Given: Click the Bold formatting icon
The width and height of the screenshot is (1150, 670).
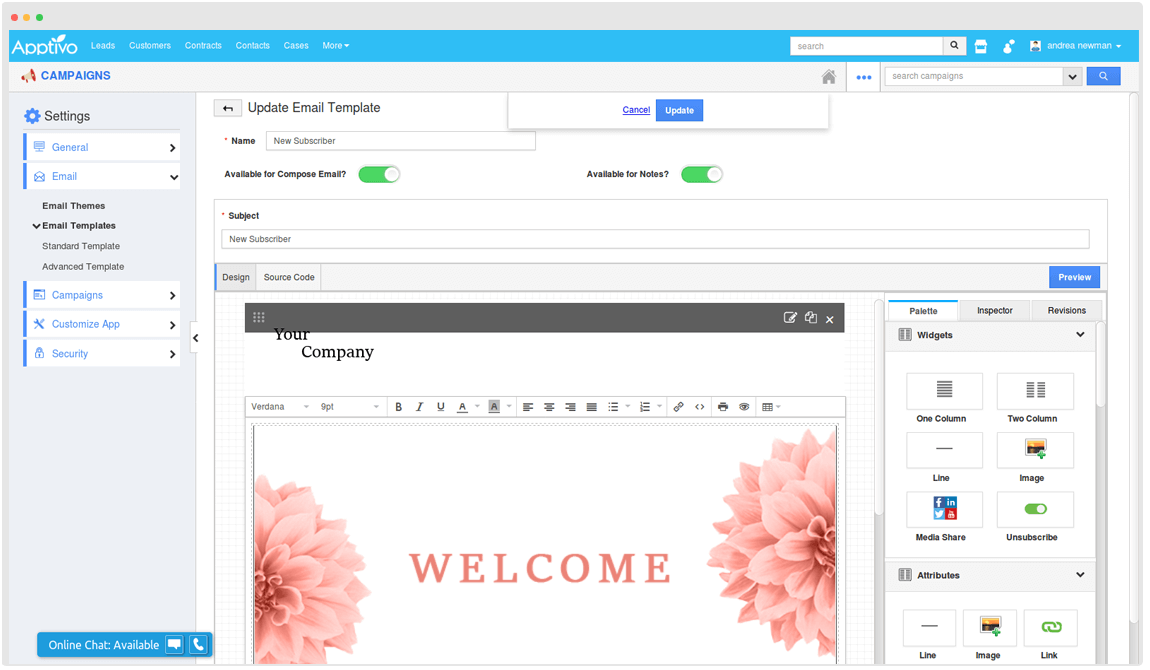Looking at the screenshot, I should [398, 407].
